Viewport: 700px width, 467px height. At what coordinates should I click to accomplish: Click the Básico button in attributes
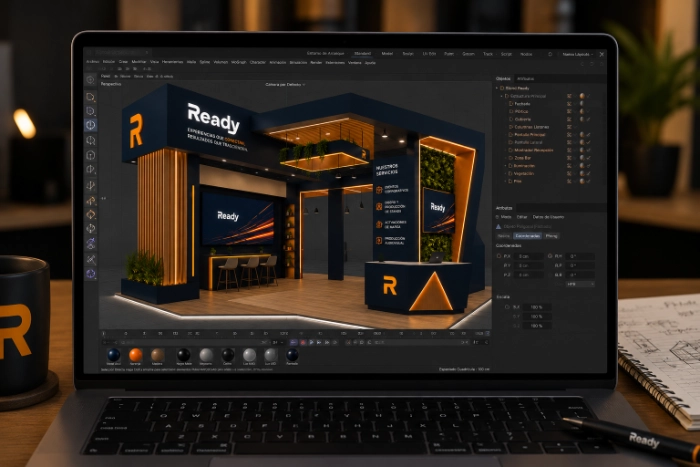coord(504,236)
